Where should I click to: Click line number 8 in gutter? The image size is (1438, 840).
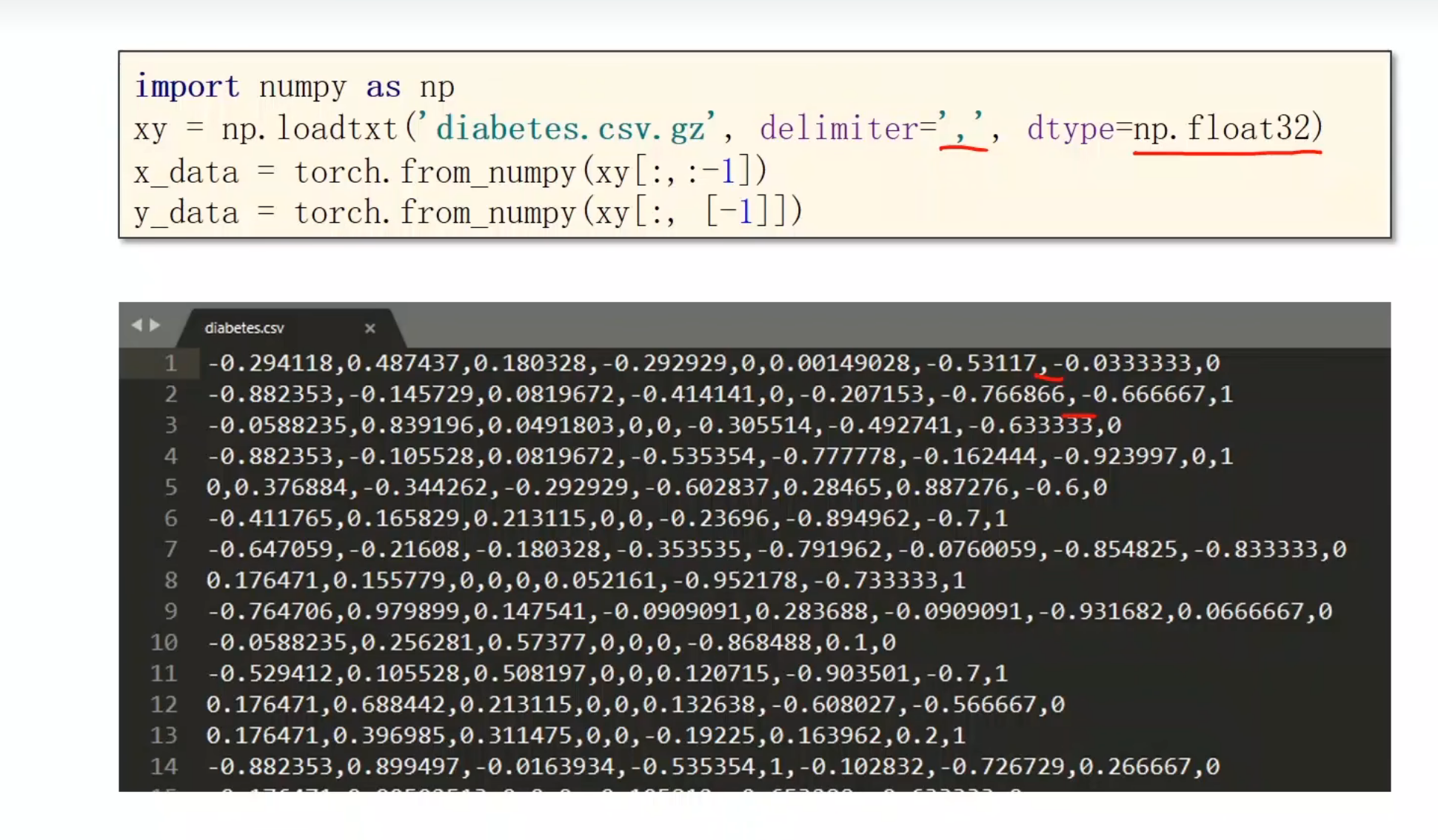click(x=171, y=580)
